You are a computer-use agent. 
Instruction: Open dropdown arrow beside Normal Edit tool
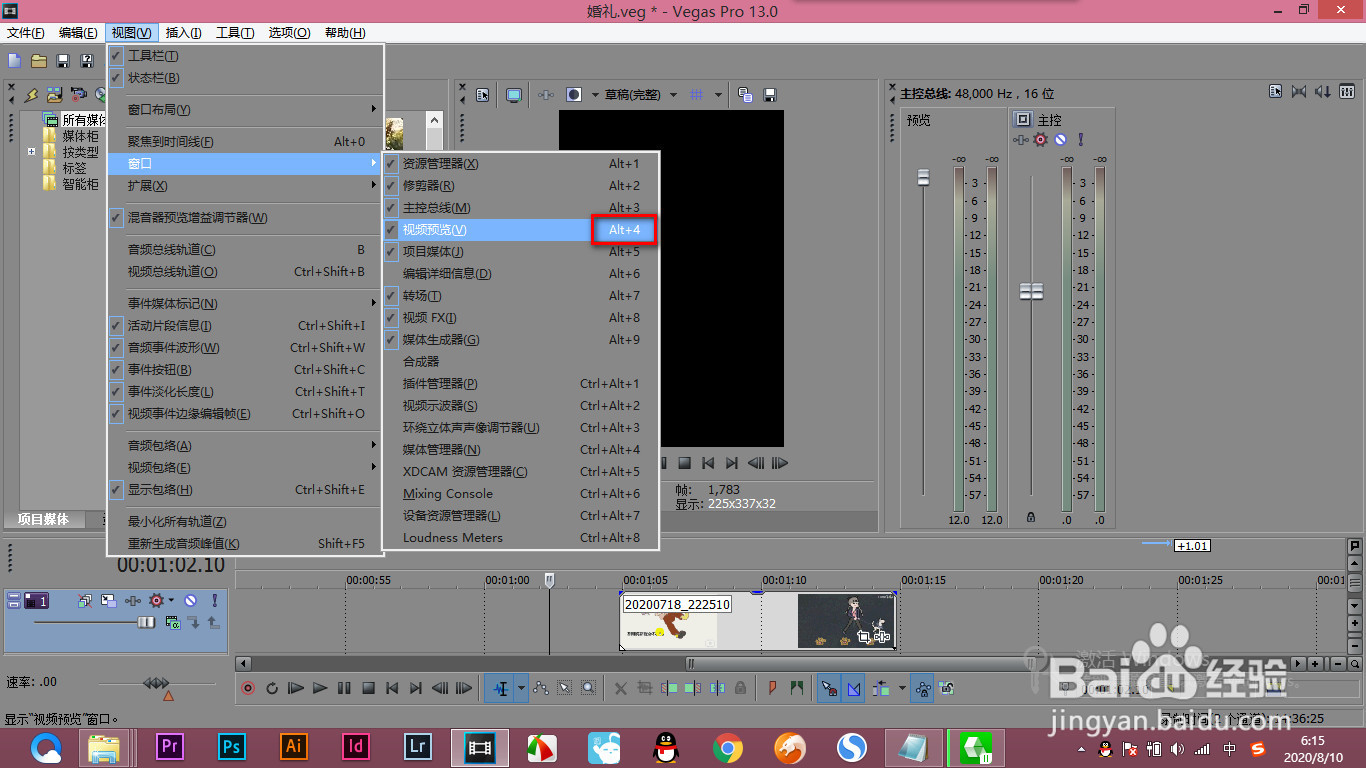(521, 688)
